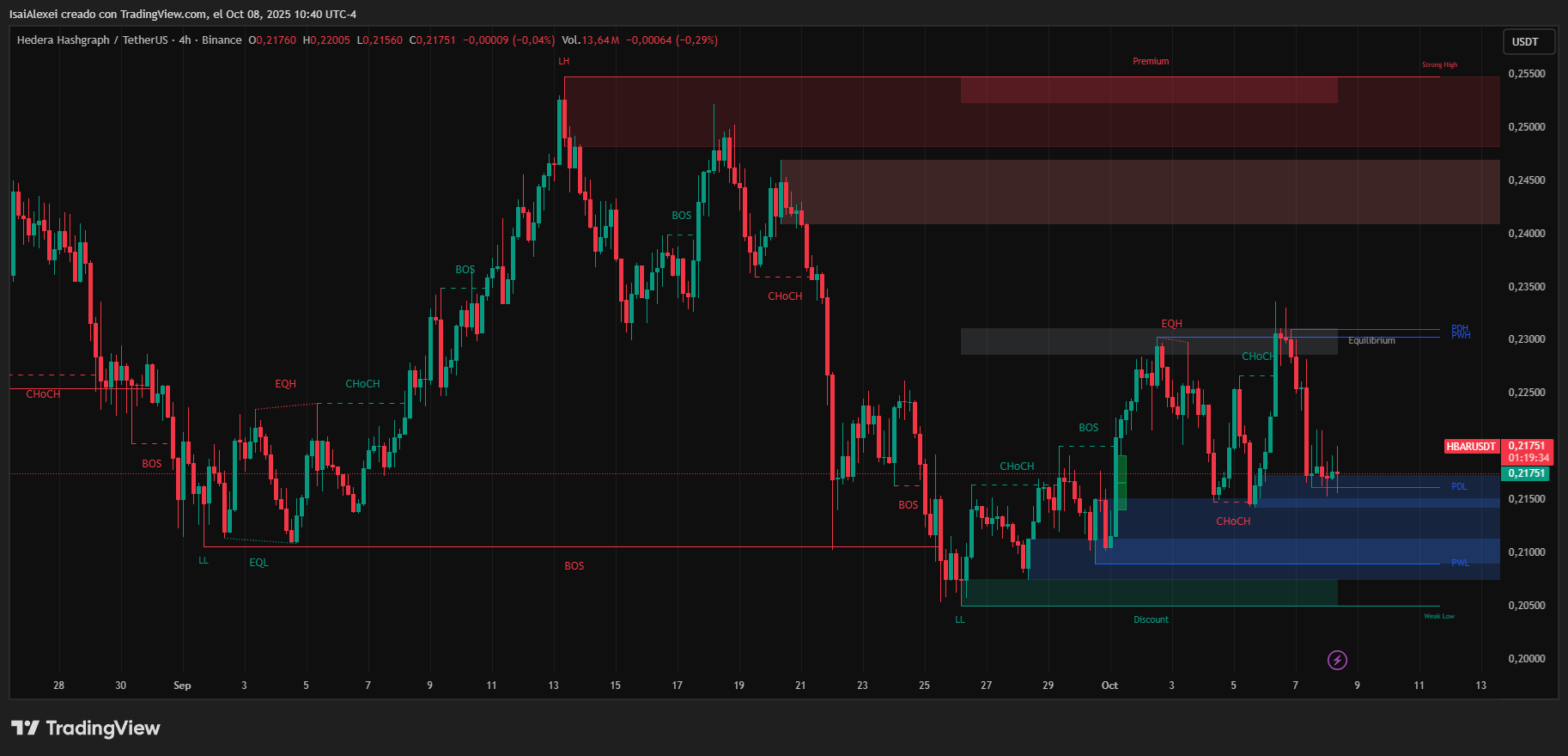Click the Hedera Hashgraph / TetherUS symbol title
Image resolution: width=1568 pixels, height=756 pixels.
[x=93, y=40]
